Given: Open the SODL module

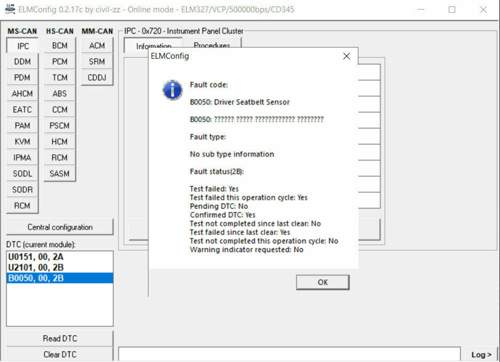Looking at the screenshot, I should (23, 174).
